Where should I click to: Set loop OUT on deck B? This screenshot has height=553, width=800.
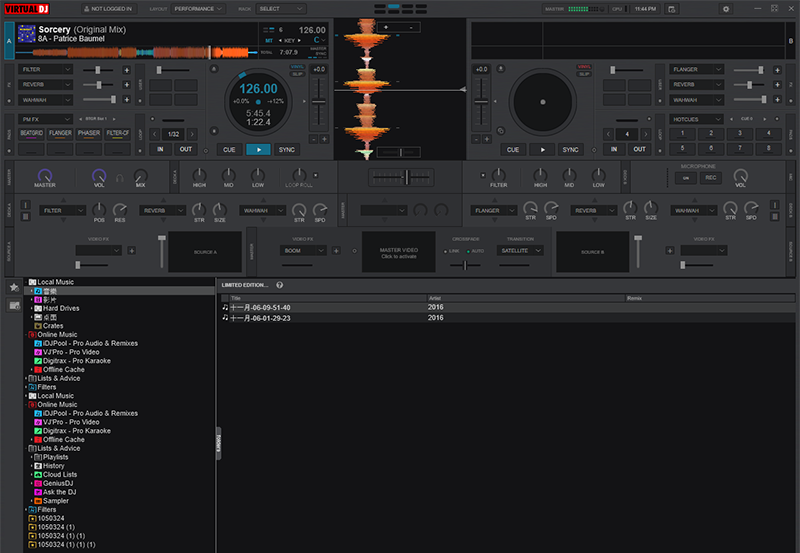639,149
